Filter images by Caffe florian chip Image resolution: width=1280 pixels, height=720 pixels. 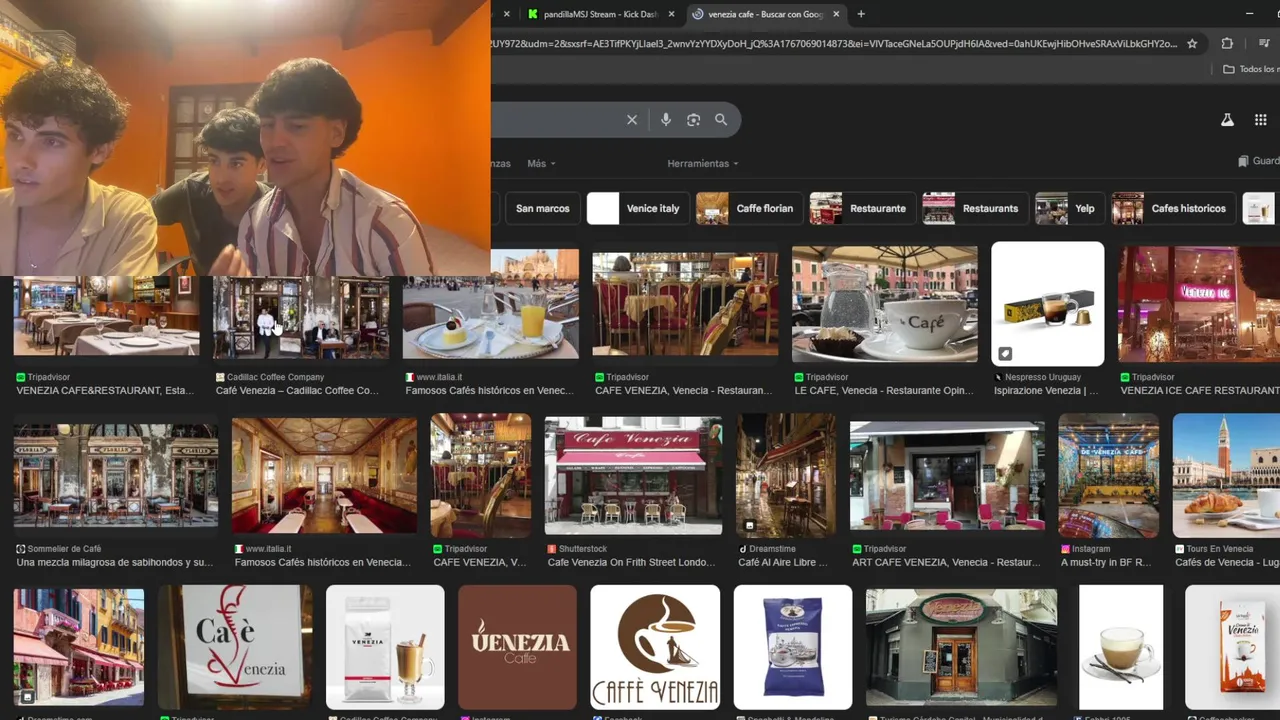tap(748, 208)
